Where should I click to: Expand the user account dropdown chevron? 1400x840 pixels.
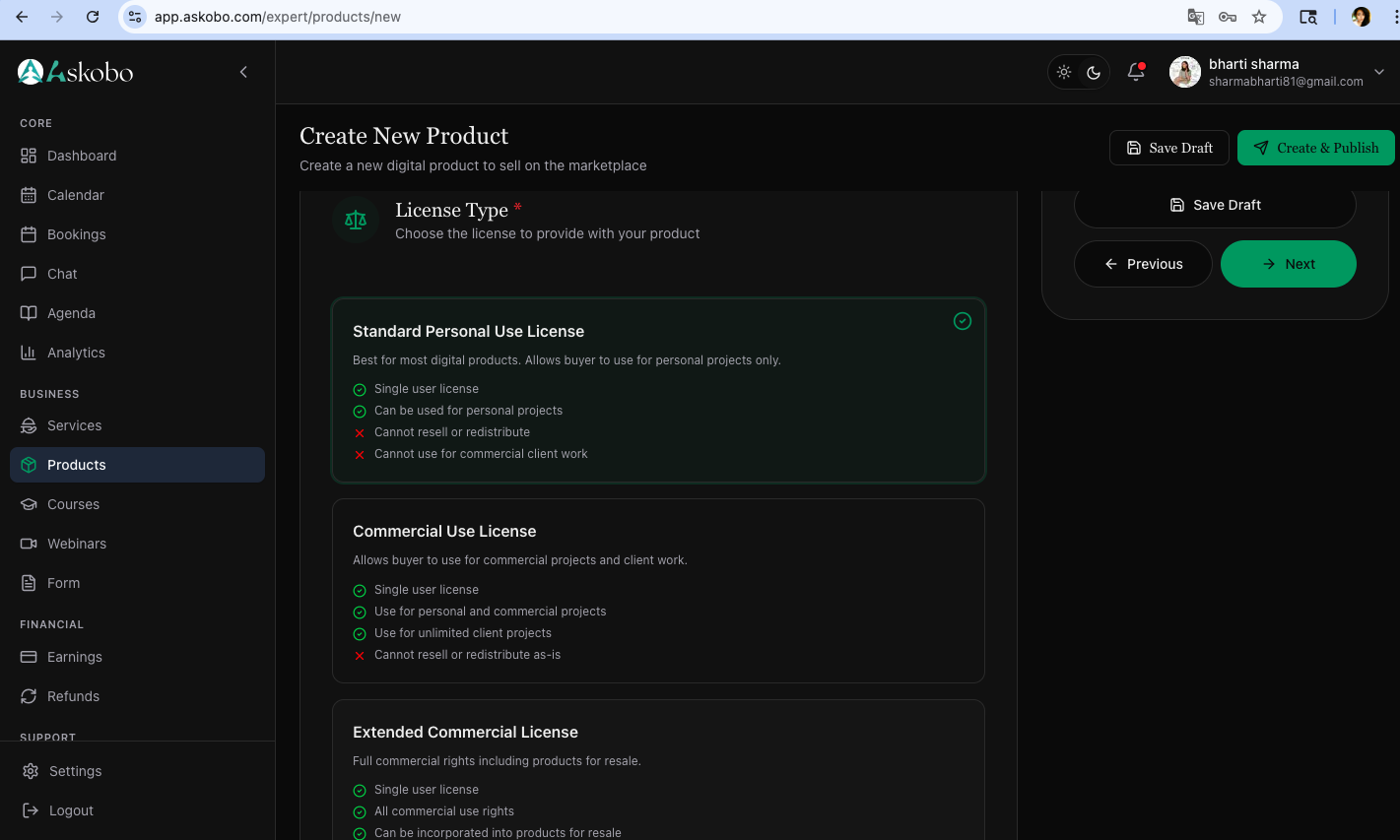coord(1379,72)
